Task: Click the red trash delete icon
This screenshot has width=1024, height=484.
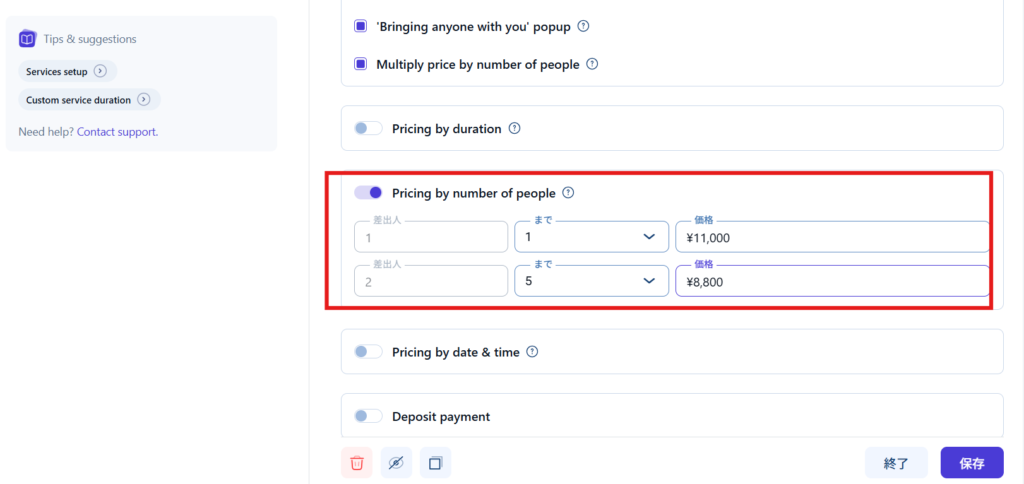Action: pos(357,463)
